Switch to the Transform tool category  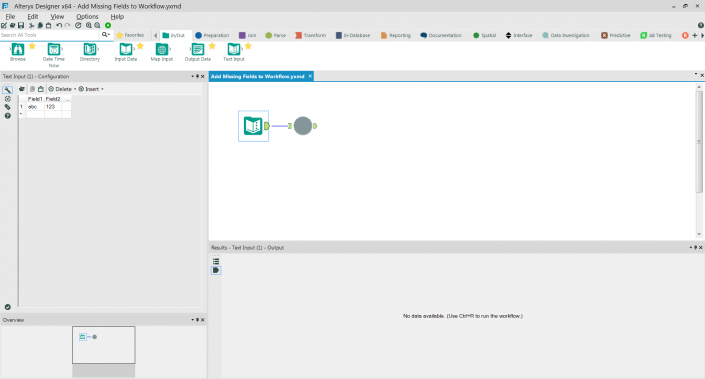point(311,35)
